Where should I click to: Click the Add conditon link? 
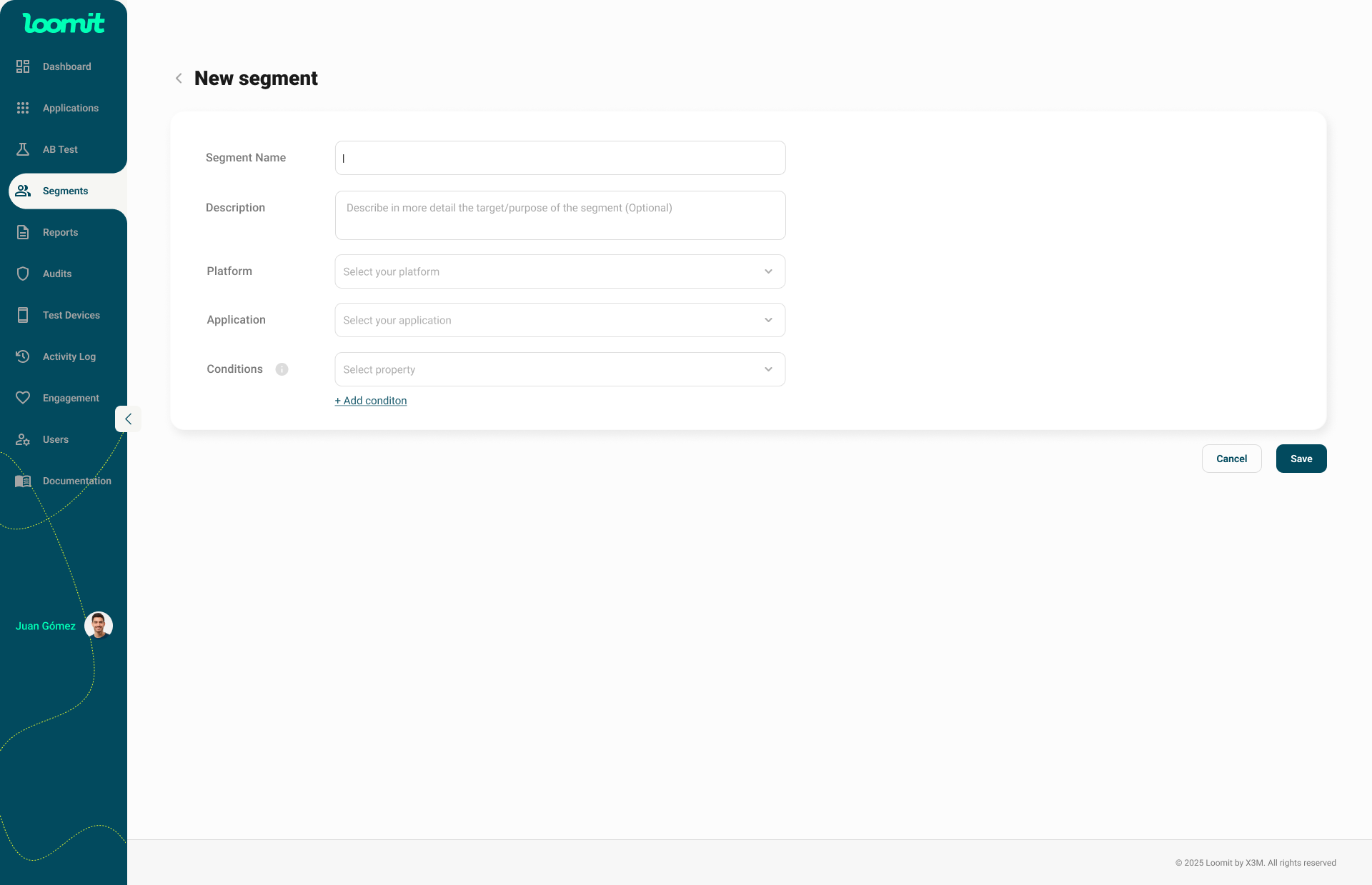[x=371, y=401]
